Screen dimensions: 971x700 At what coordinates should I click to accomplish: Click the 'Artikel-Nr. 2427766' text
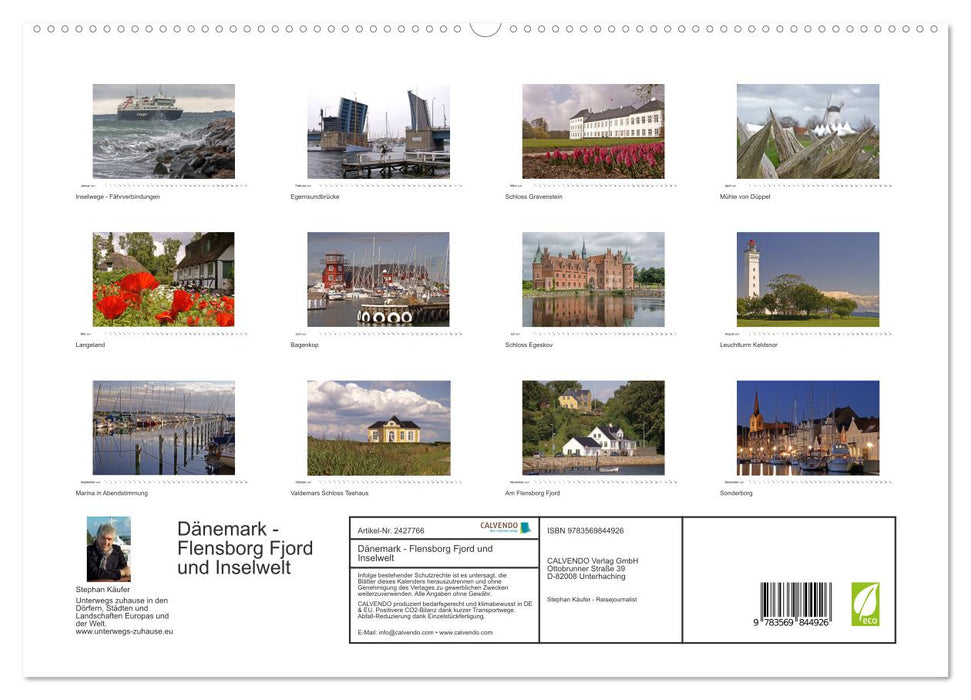pyautogui.click(x=391, y=530)
